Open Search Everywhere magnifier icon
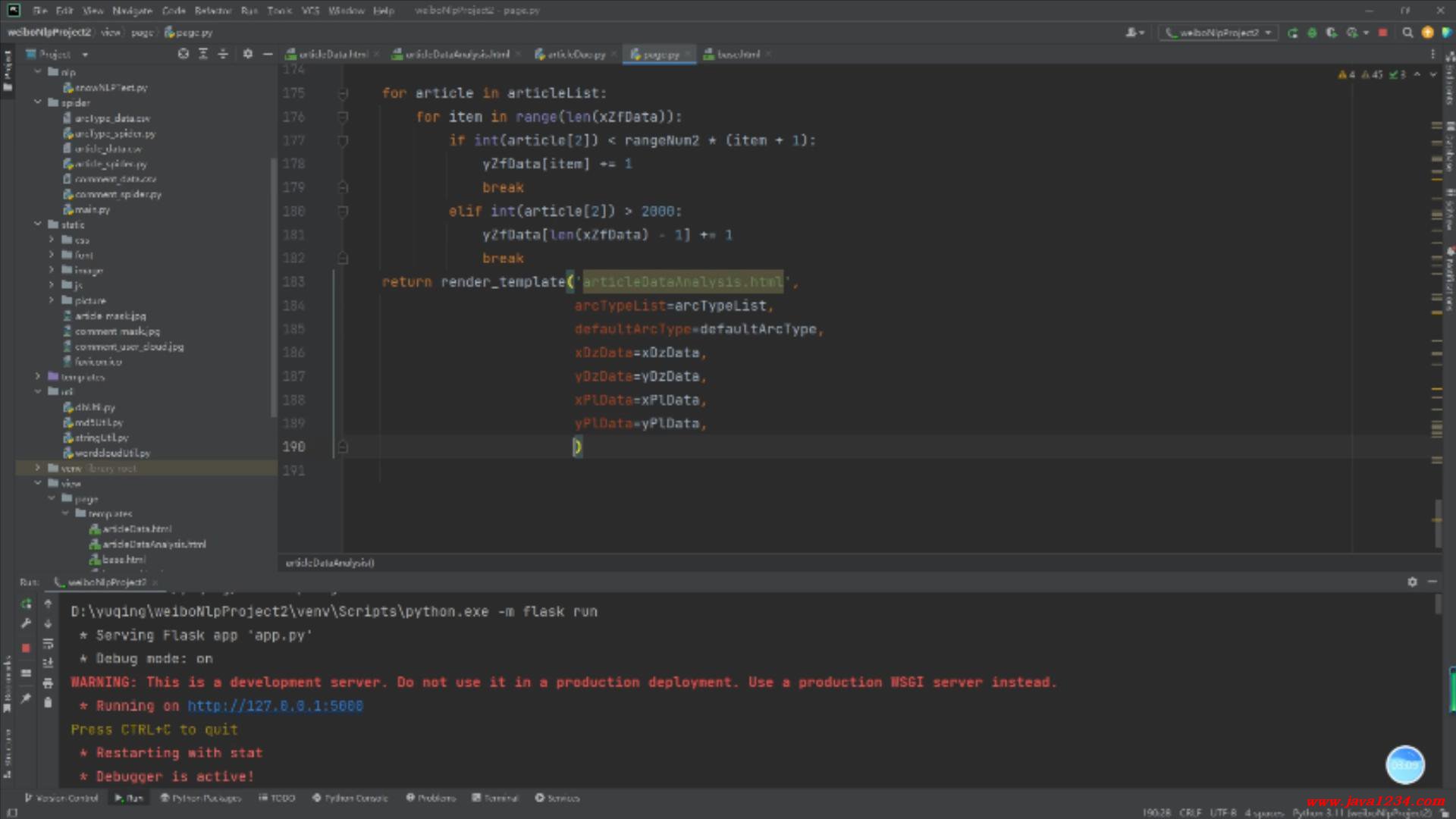The height and width of the screenshot is (819, 1456). pos(1407,33)
